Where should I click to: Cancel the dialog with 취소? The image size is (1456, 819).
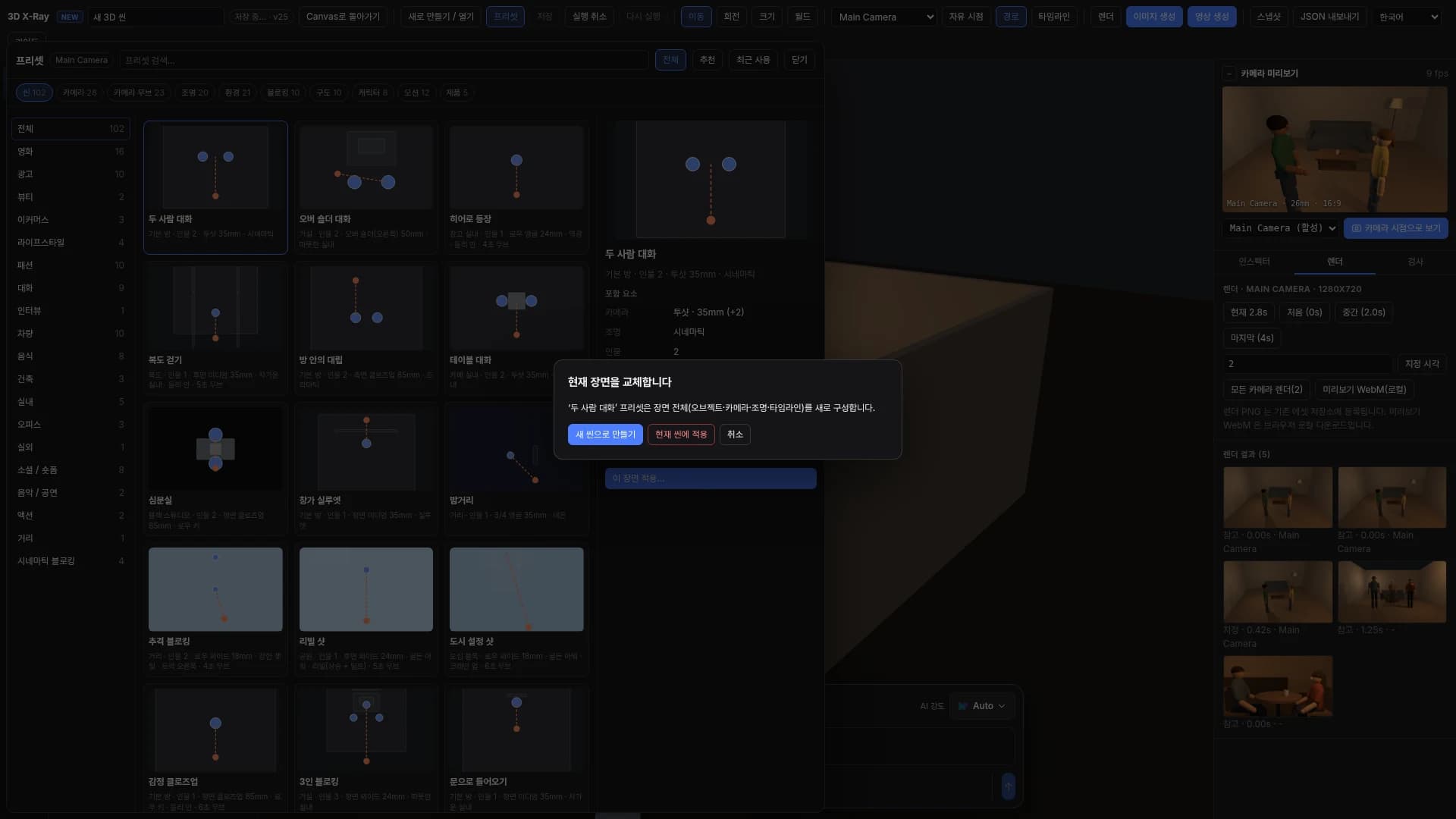(735, 435)
